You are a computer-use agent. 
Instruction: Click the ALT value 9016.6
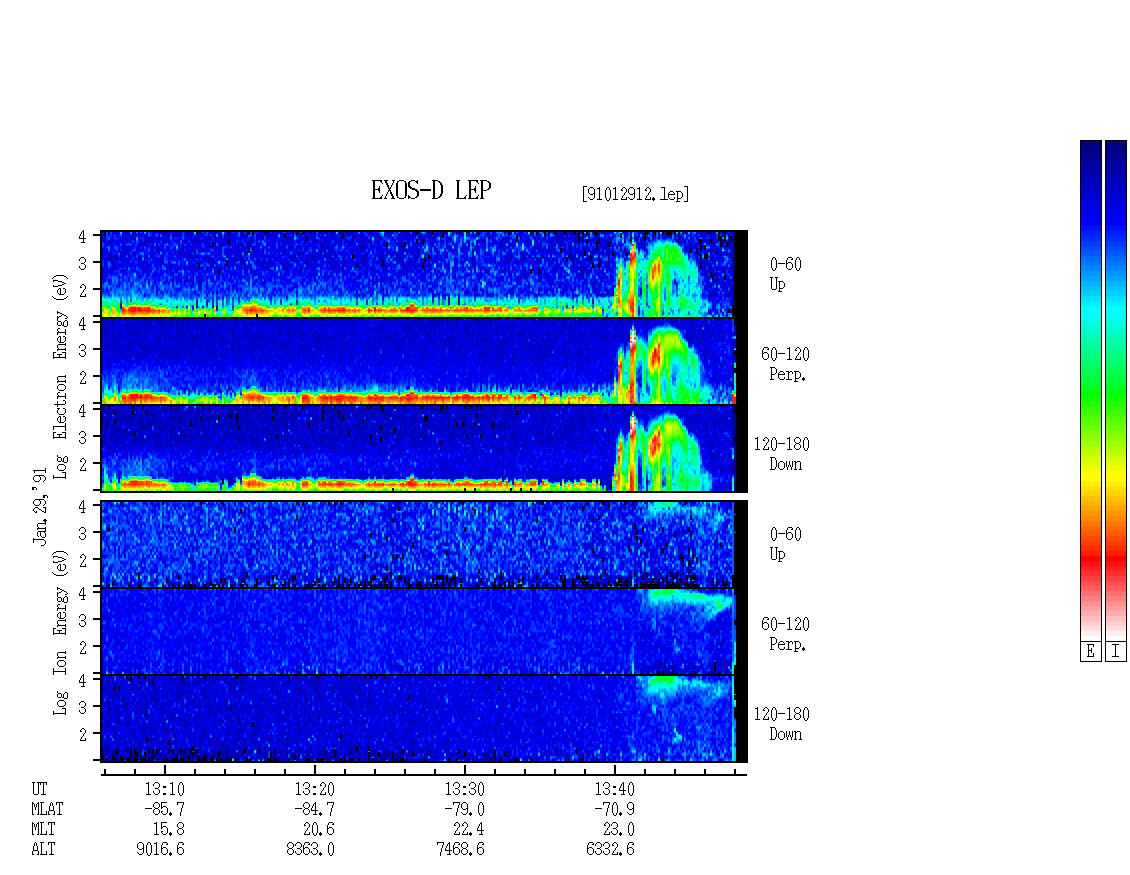[x=161, y=849]
